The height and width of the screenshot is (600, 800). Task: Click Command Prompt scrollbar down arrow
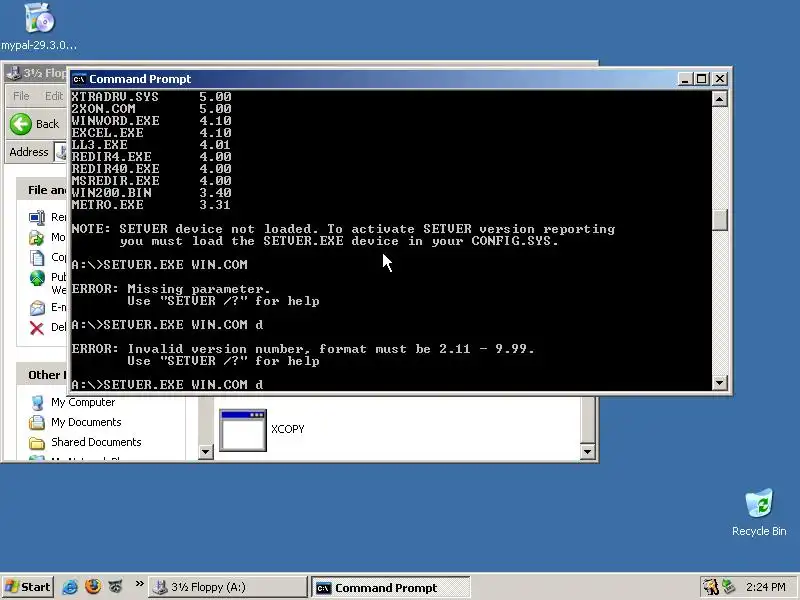(719, 383)
